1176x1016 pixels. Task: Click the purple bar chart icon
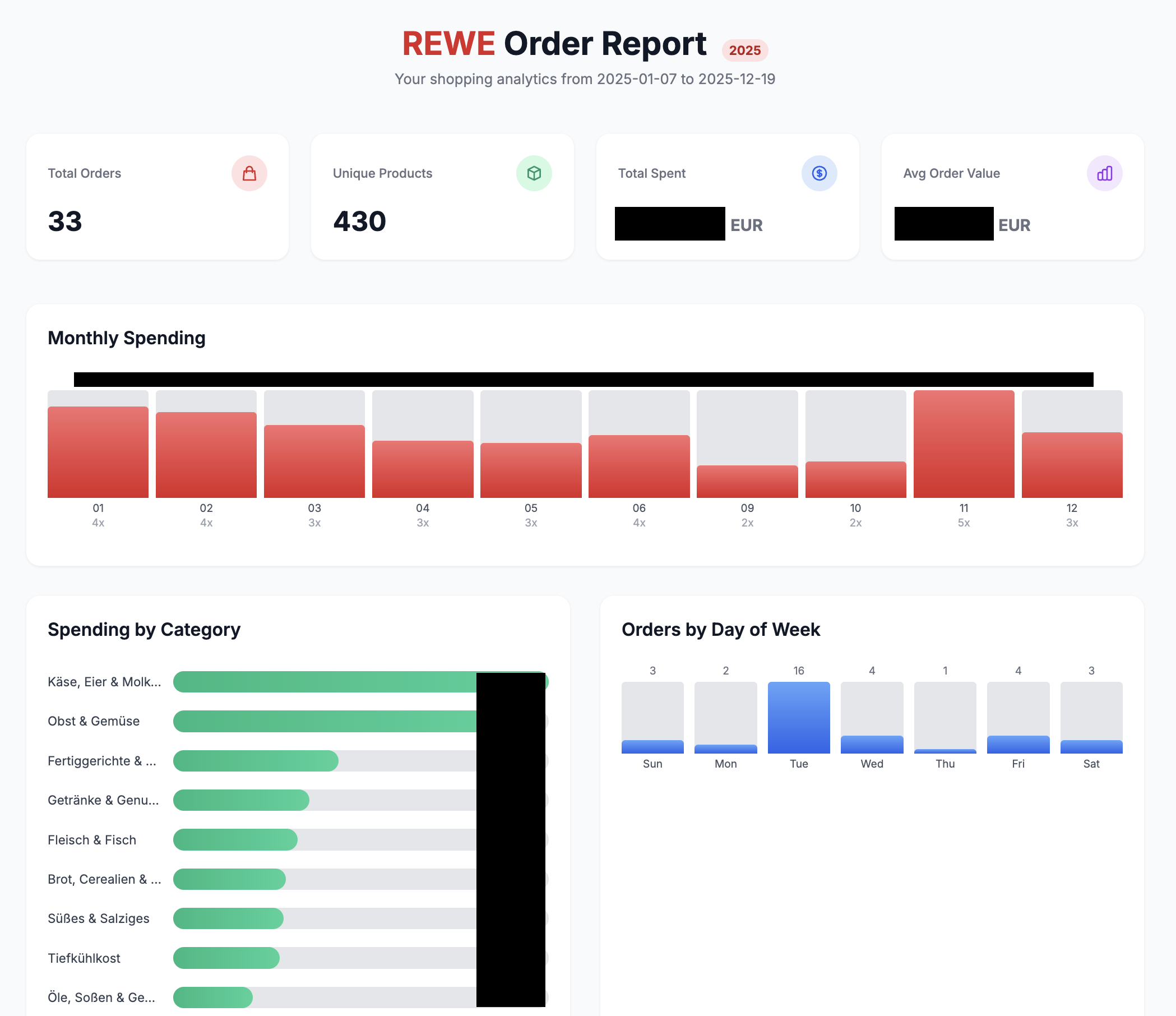[1104, 173]
